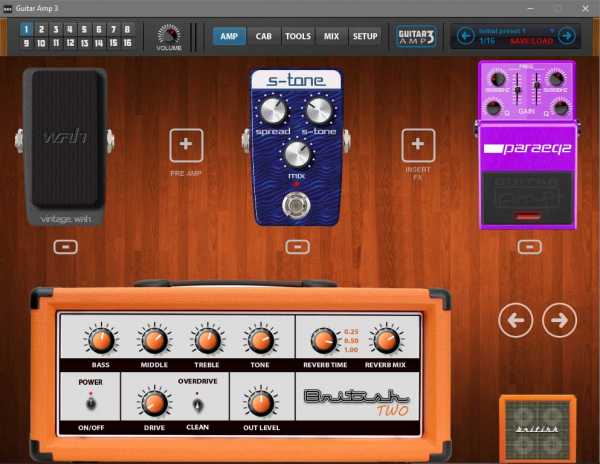
Task: Click the s-tone pedal mix knob
Action: click(297, 155)
